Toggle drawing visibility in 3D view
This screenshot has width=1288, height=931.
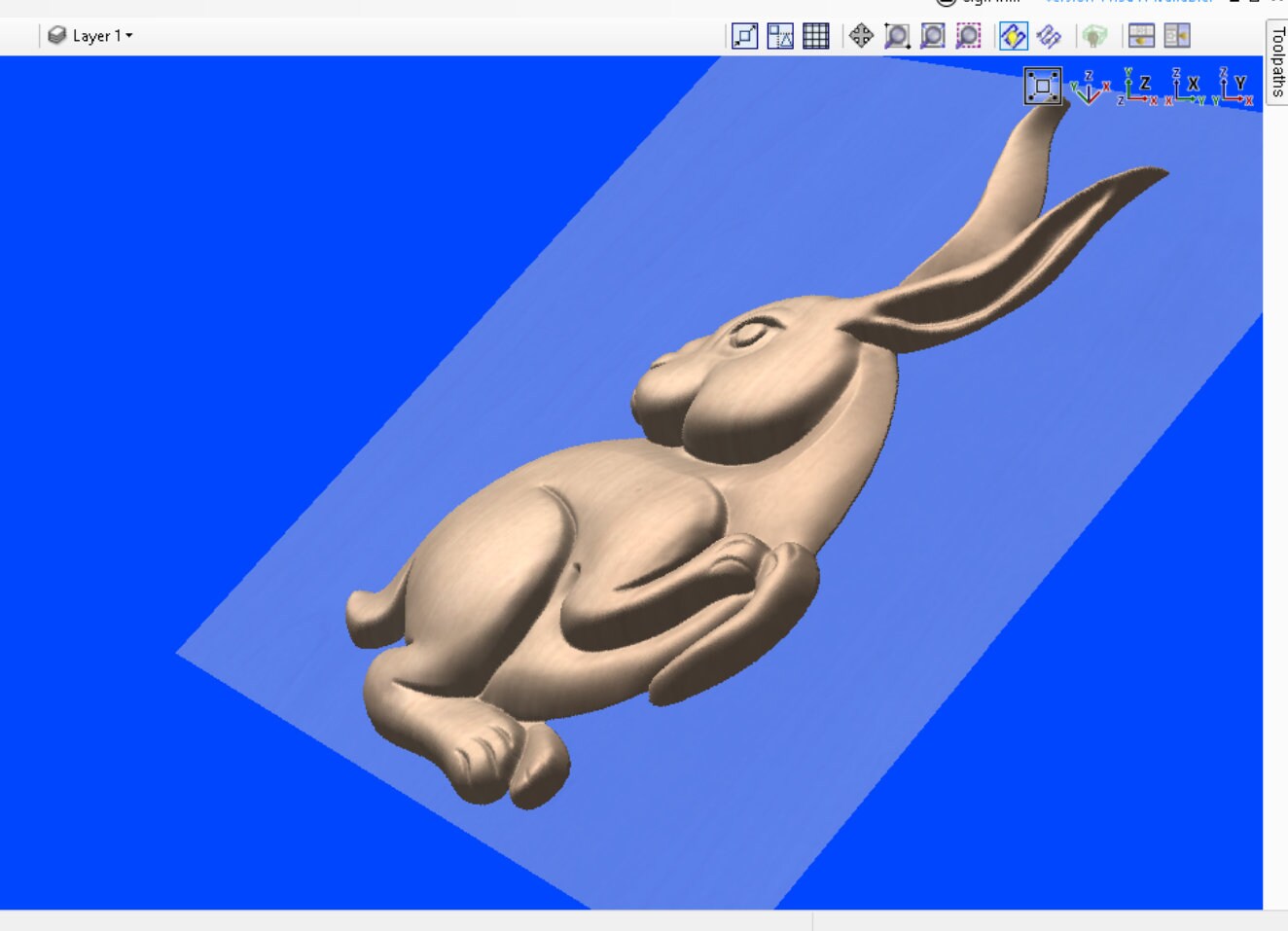point(1012,37)
